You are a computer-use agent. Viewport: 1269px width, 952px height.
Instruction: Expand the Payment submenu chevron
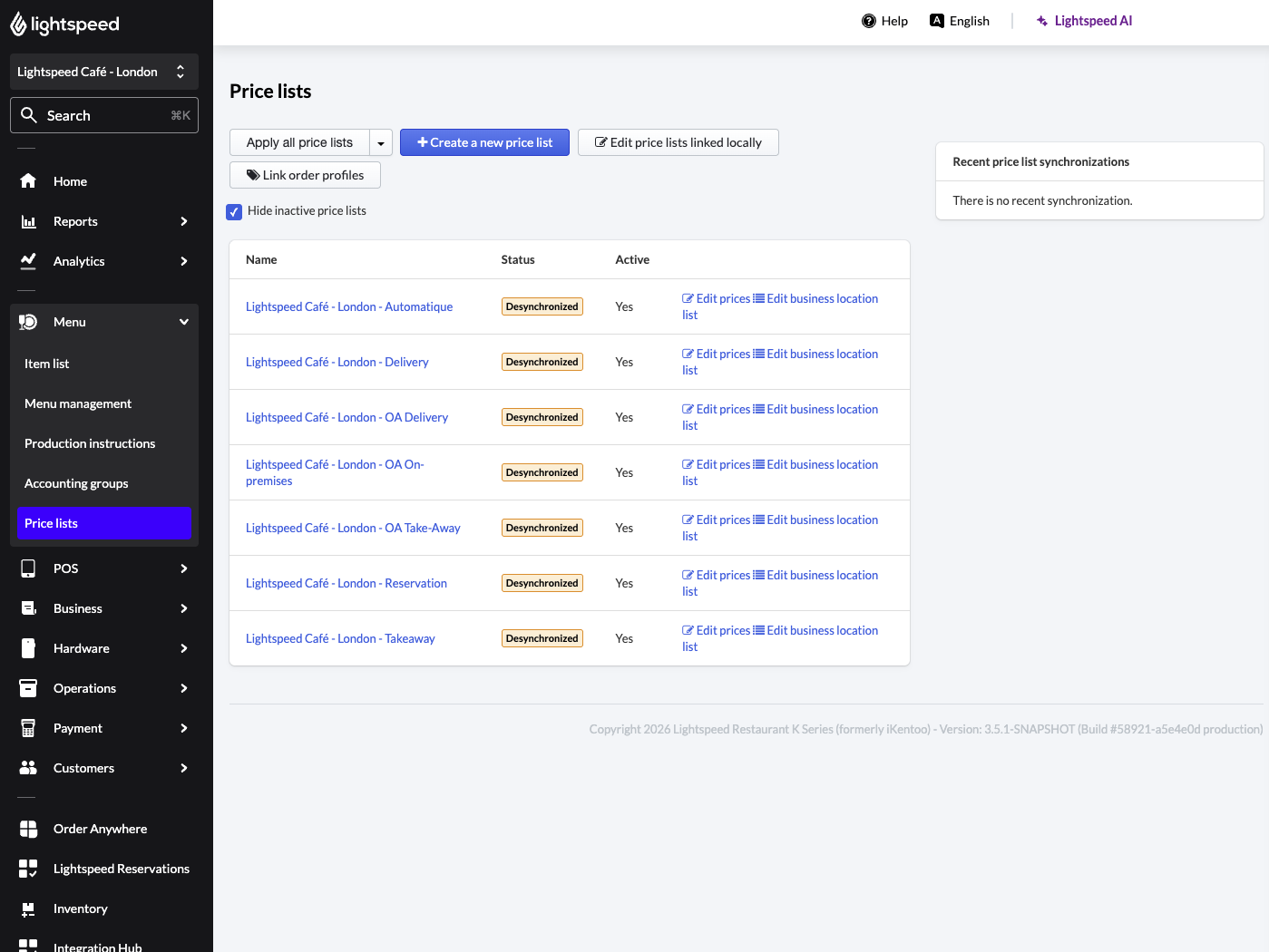184,728
